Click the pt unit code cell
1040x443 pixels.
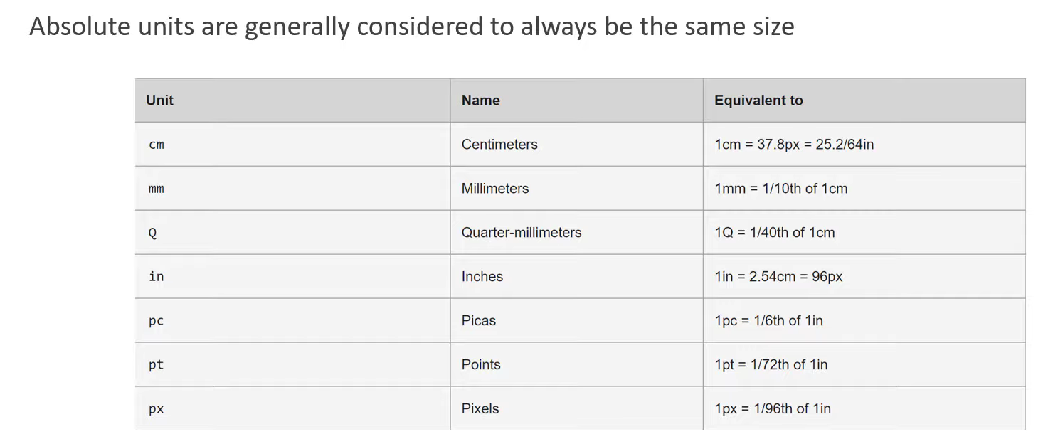click(x=155, y=365)
